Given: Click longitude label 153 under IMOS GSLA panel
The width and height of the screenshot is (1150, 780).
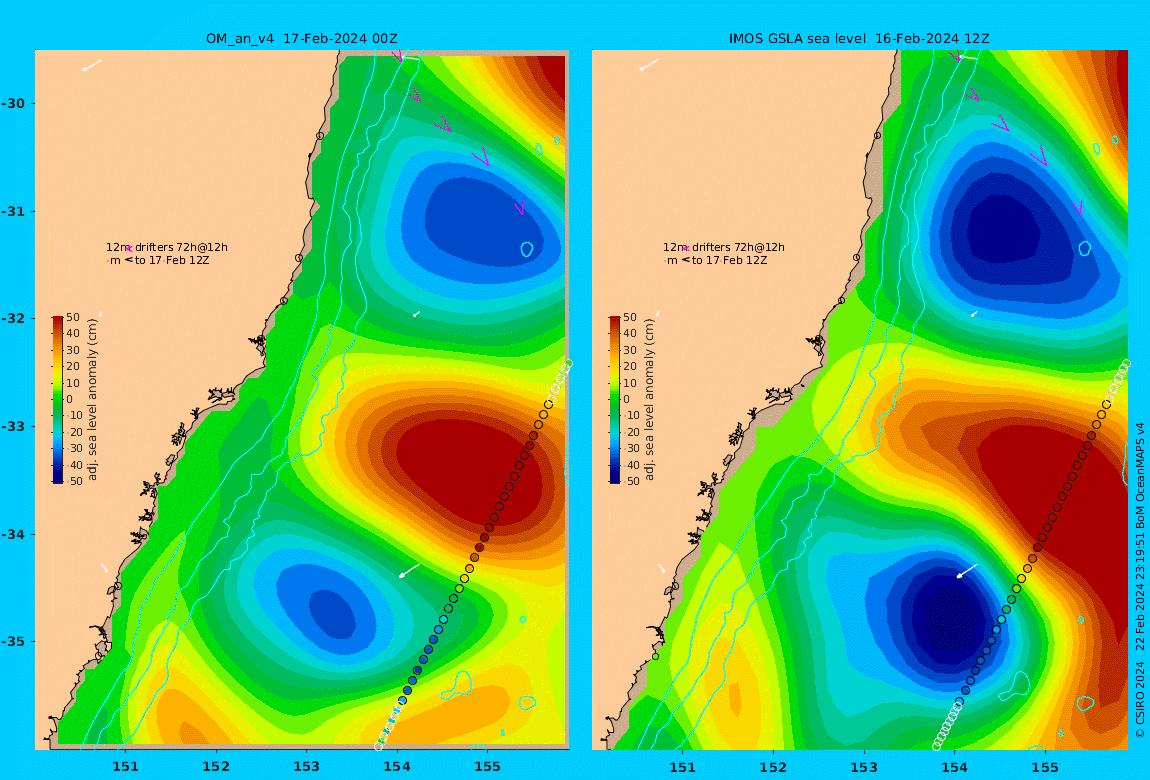Looking at the screenshot, I should tap(864, 767).
